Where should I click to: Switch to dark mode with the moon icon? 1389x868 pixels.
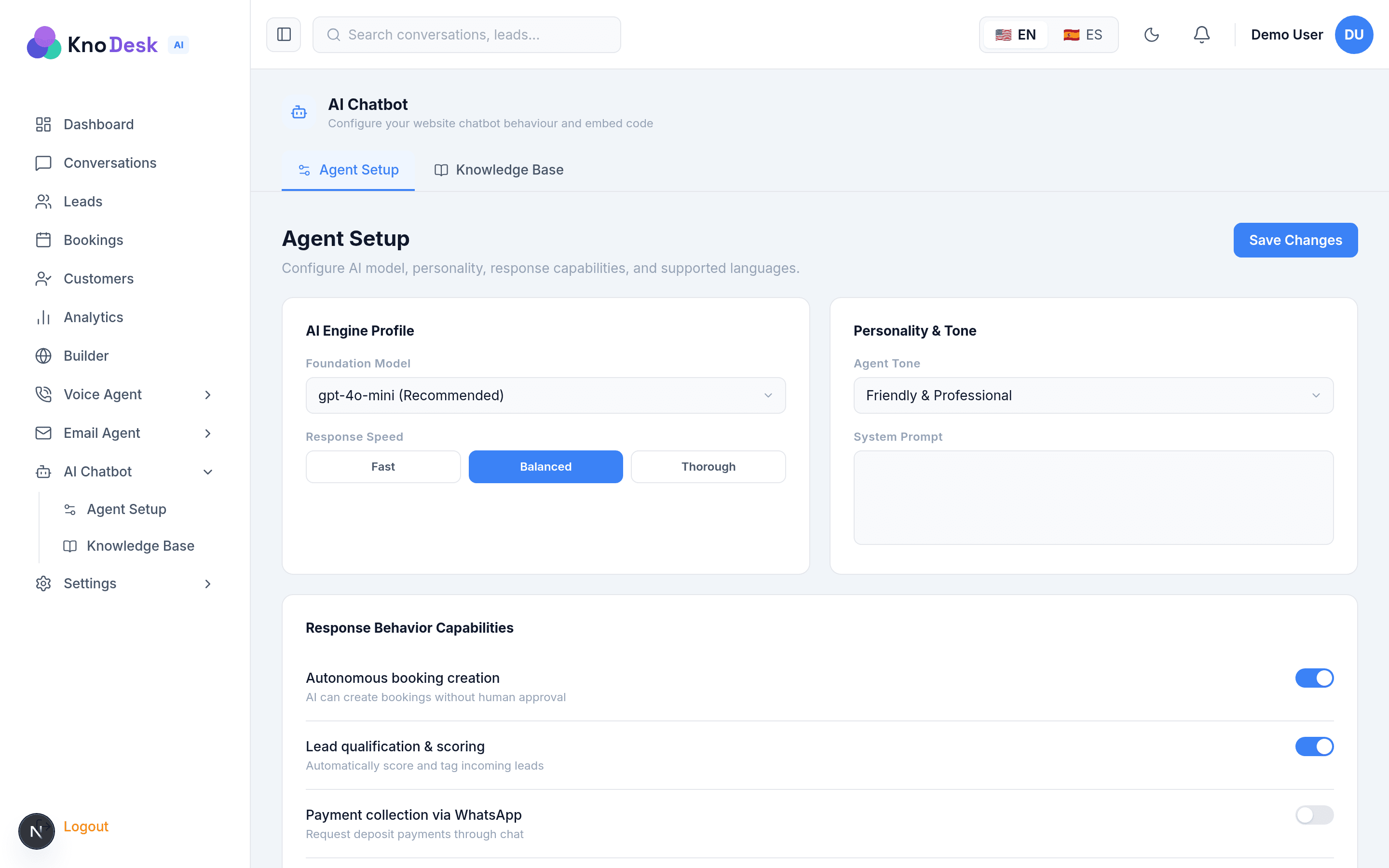[x=1151, y=34]
